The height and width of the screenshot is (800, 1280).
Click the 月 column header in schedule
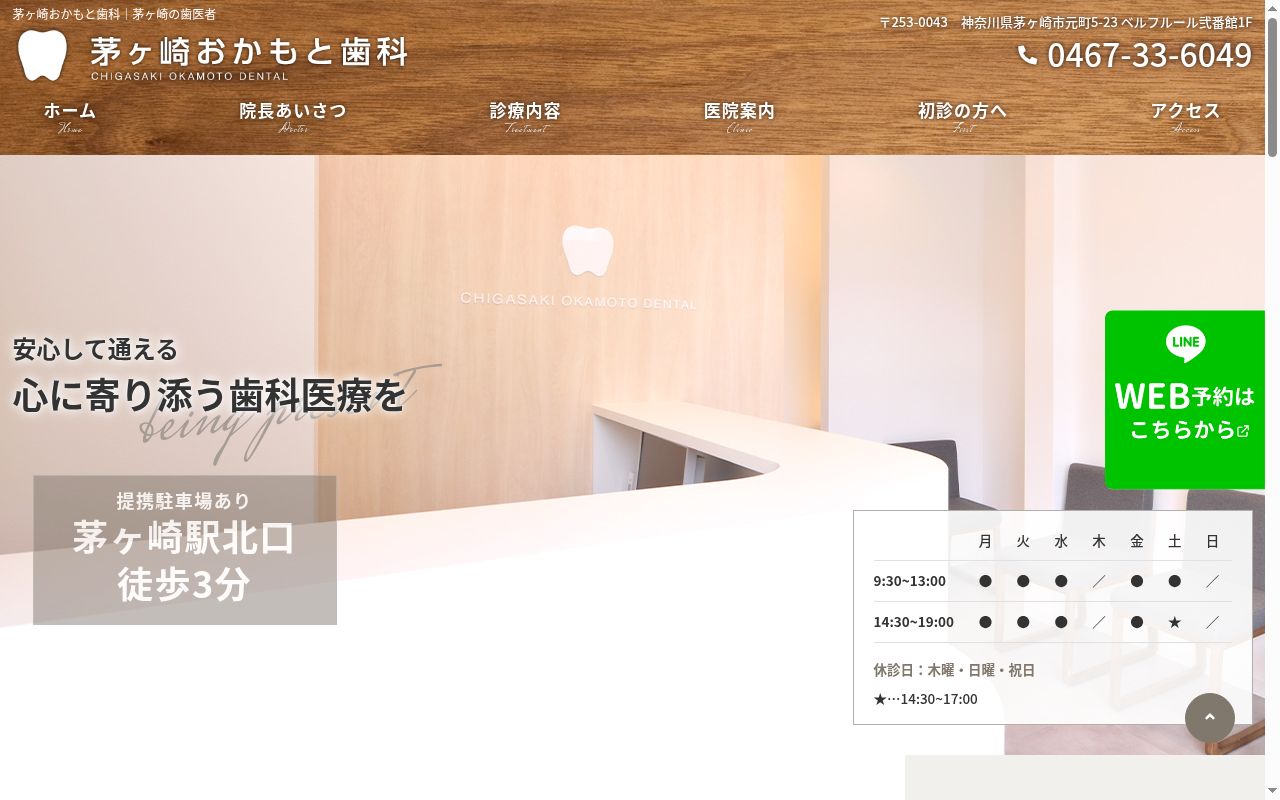click(x=985, y=541)
